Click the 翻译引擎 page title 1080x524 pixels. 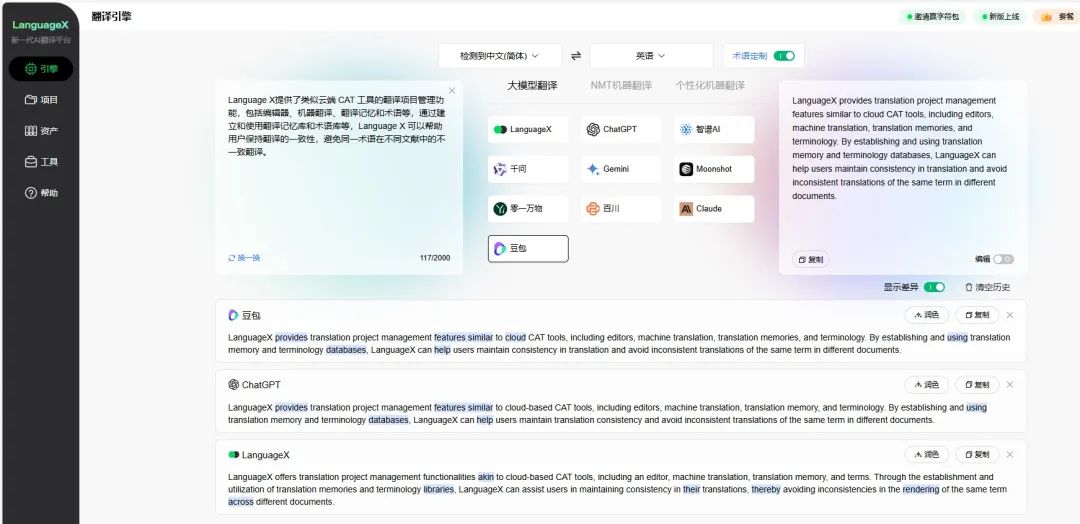(112, 16)
